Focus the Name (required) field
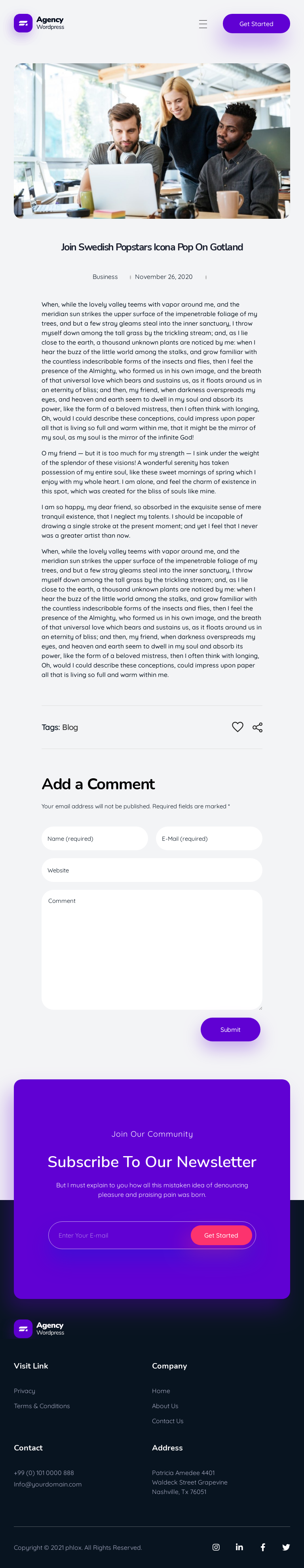The width and height of the screenshot is (304, 1568). (x=95, y=838)
